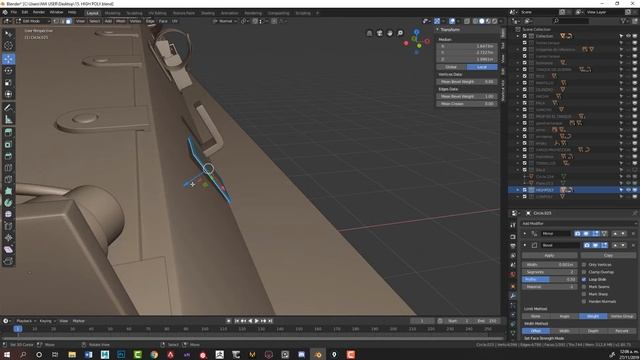This screenshot has height=360, width=640.
Task: Toggle Bevel modifier render visibility camera icon
Action: tap(587, 245)
